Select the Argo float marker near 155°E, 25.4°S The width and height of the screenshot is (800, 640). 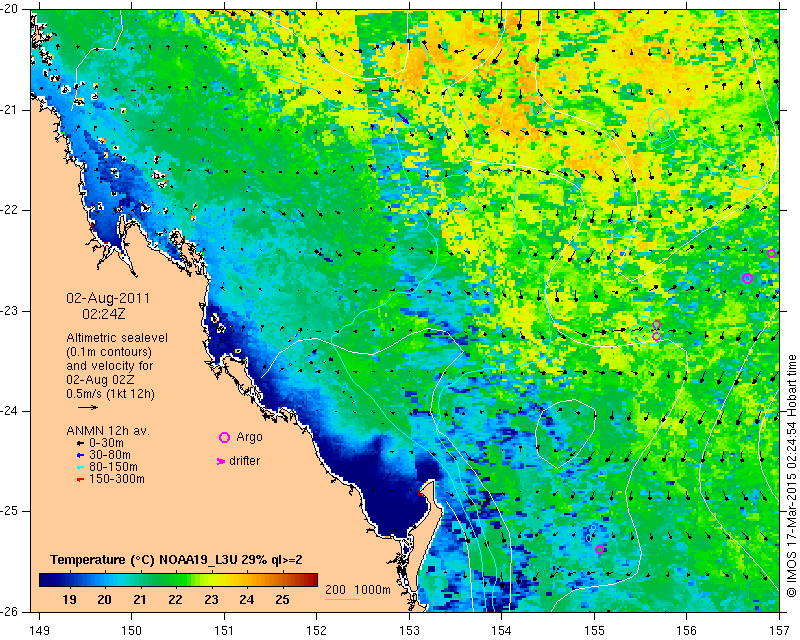coord(599,550)
